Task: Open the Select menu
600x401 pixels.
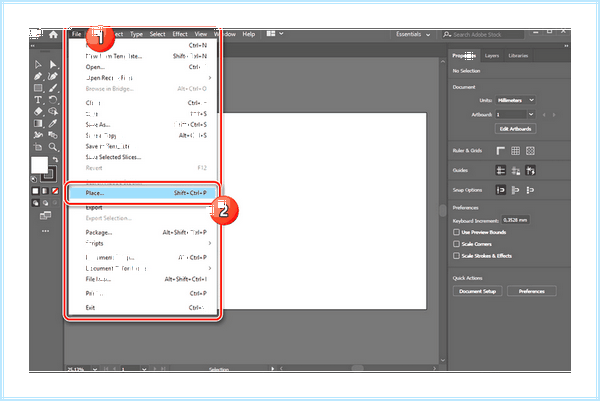Action: 157,34
